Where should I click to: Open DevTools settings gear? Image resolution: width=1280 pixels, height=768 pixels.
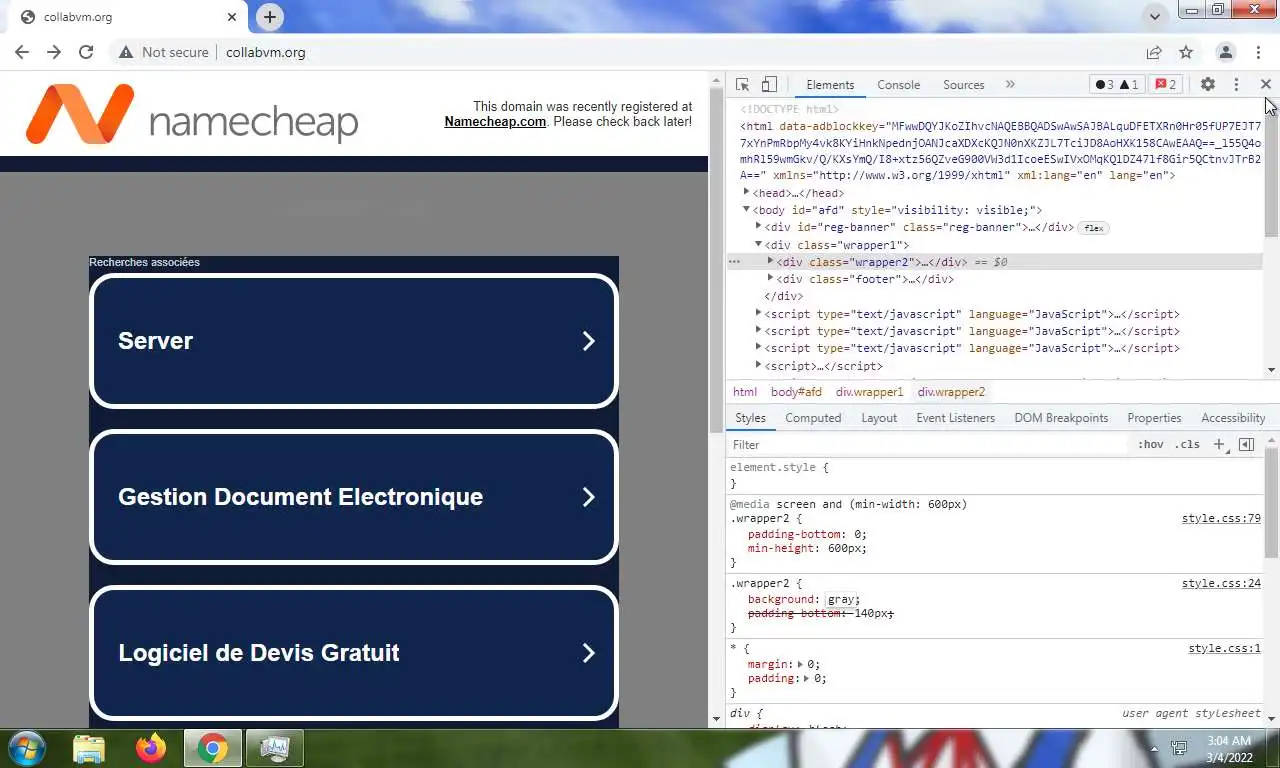[x=1207, y=85]
